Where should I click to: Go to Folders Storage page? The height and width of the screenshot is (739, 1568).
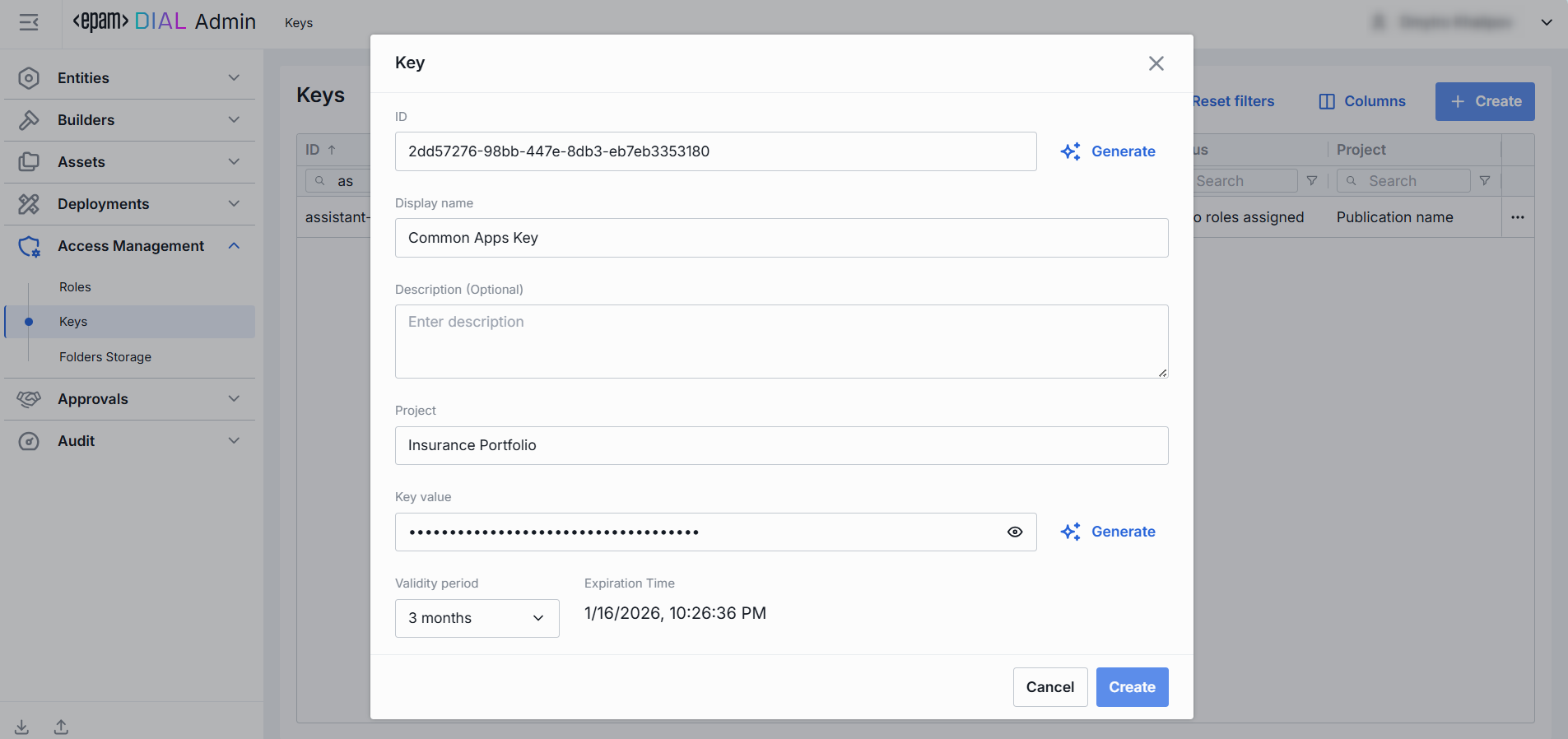[105, 357]
